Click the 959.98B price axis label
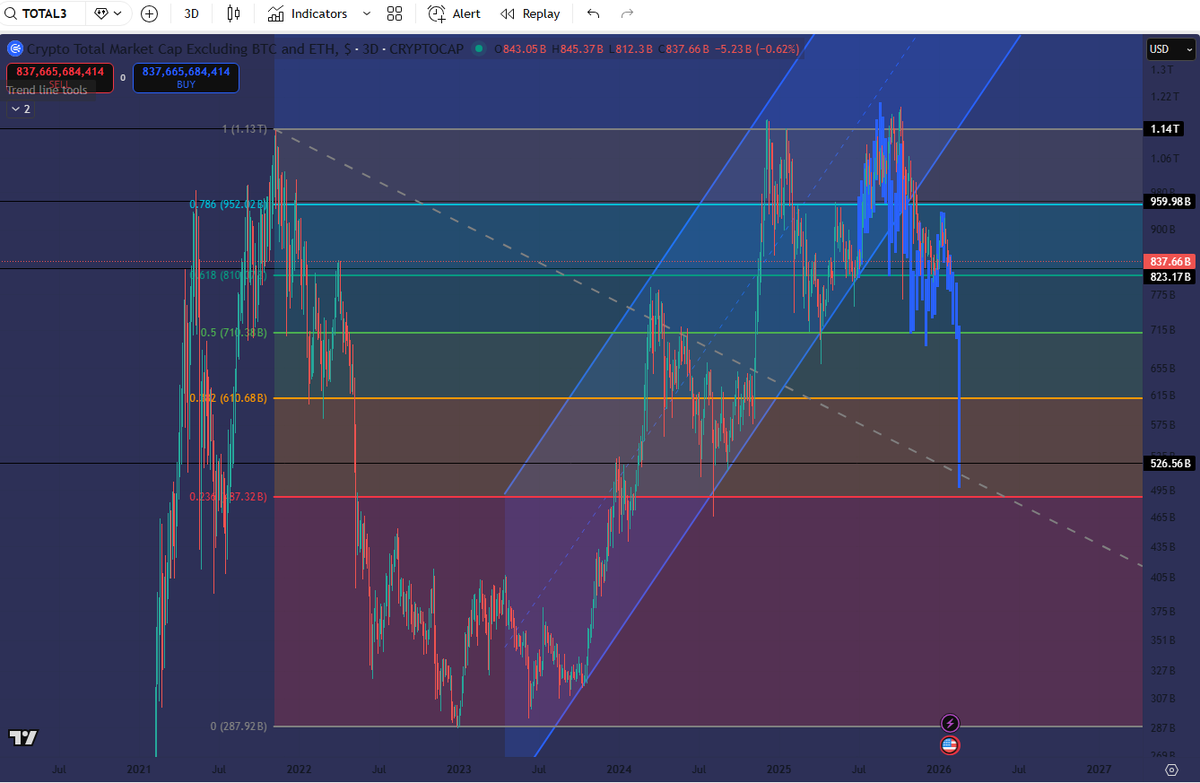Image resolution: width=1200 pixels, height=783 pixels. click(1171, 201)
